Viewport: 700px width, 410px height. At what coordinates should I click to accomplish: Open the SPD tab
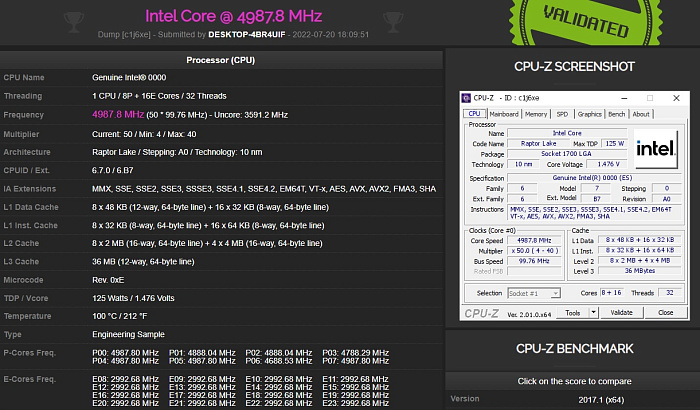click(562, 114)
